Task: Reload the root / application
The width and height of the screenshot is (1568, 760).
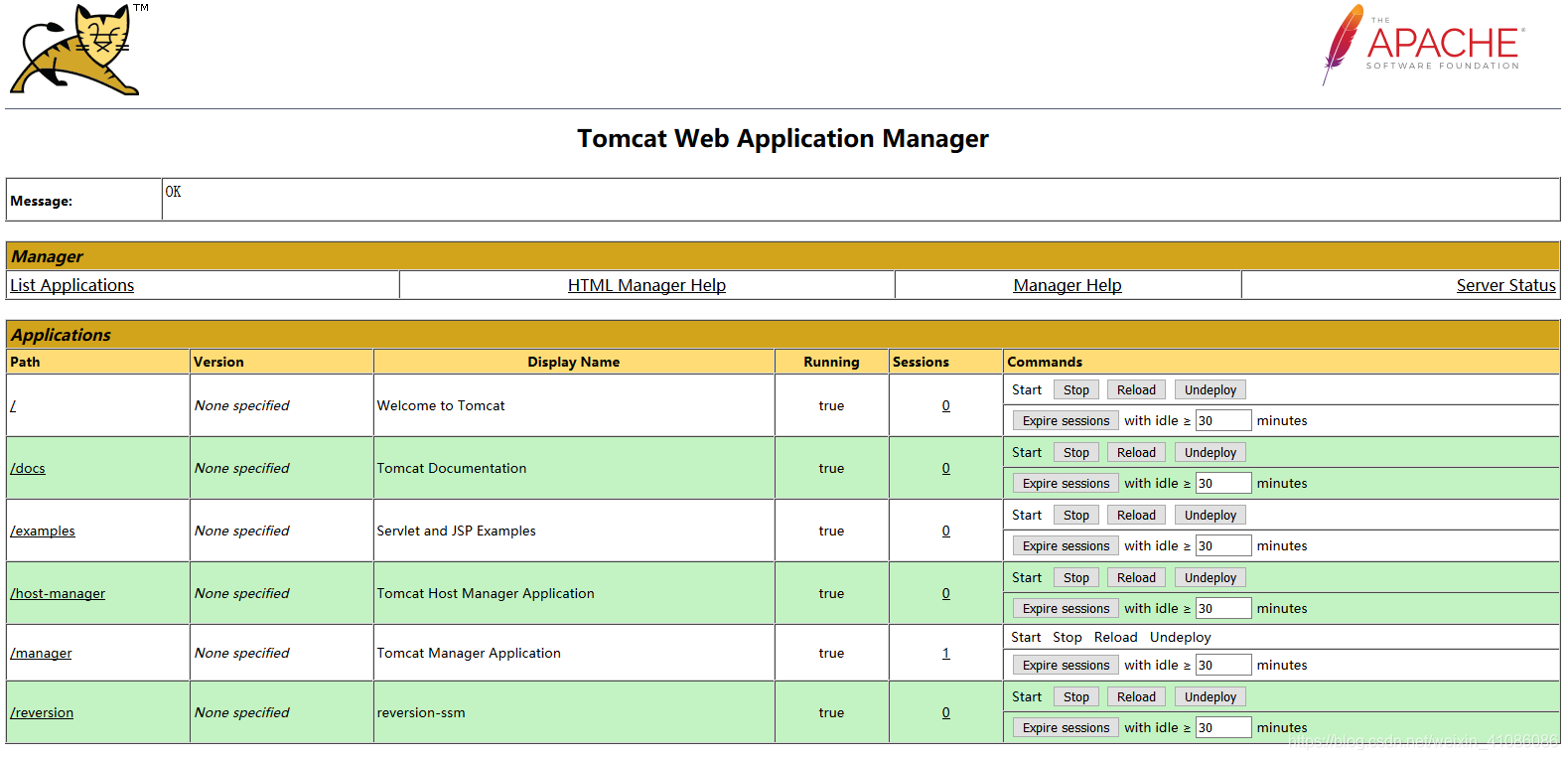Action: 1136,390
